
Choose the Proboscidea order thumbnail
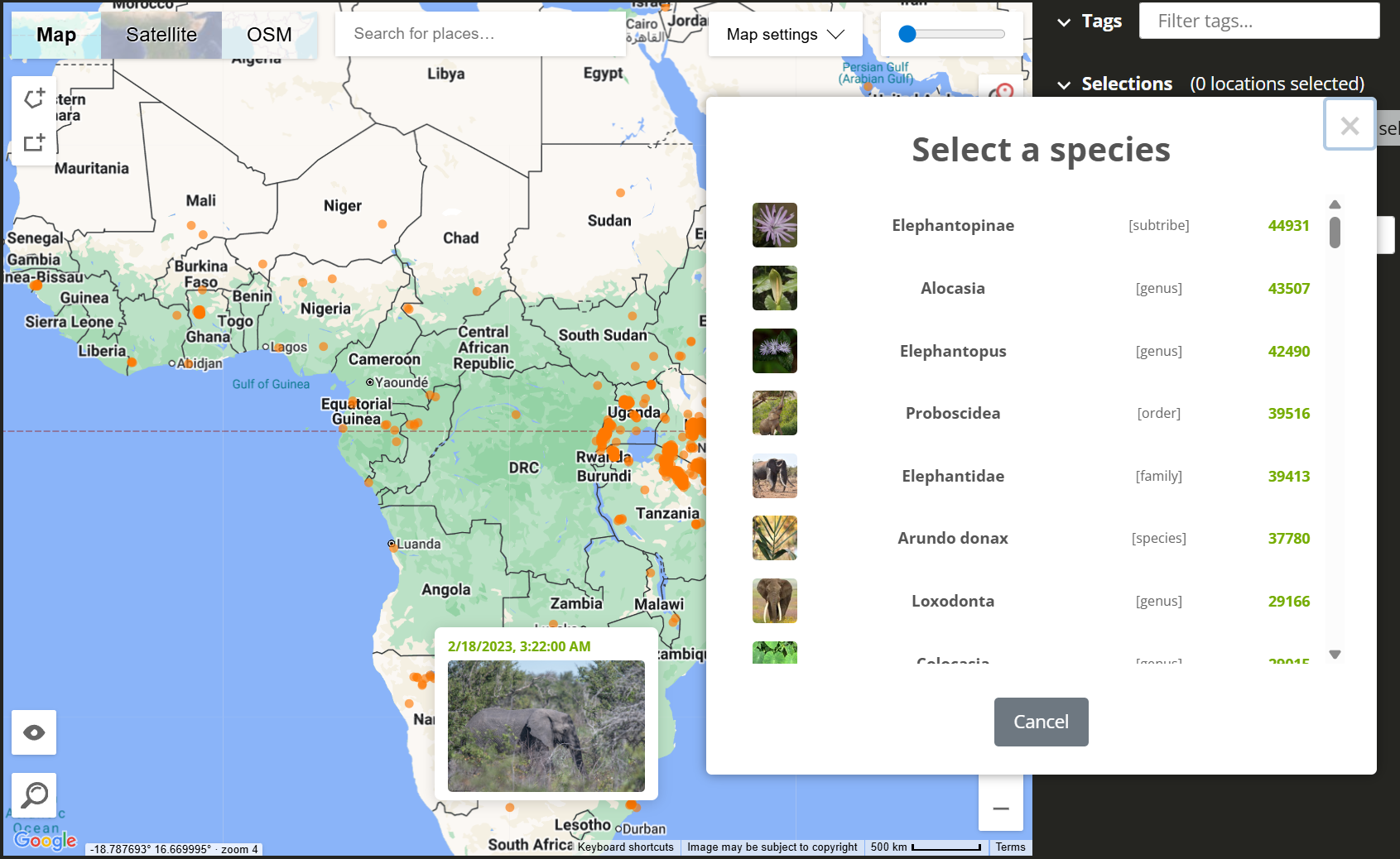775,413
